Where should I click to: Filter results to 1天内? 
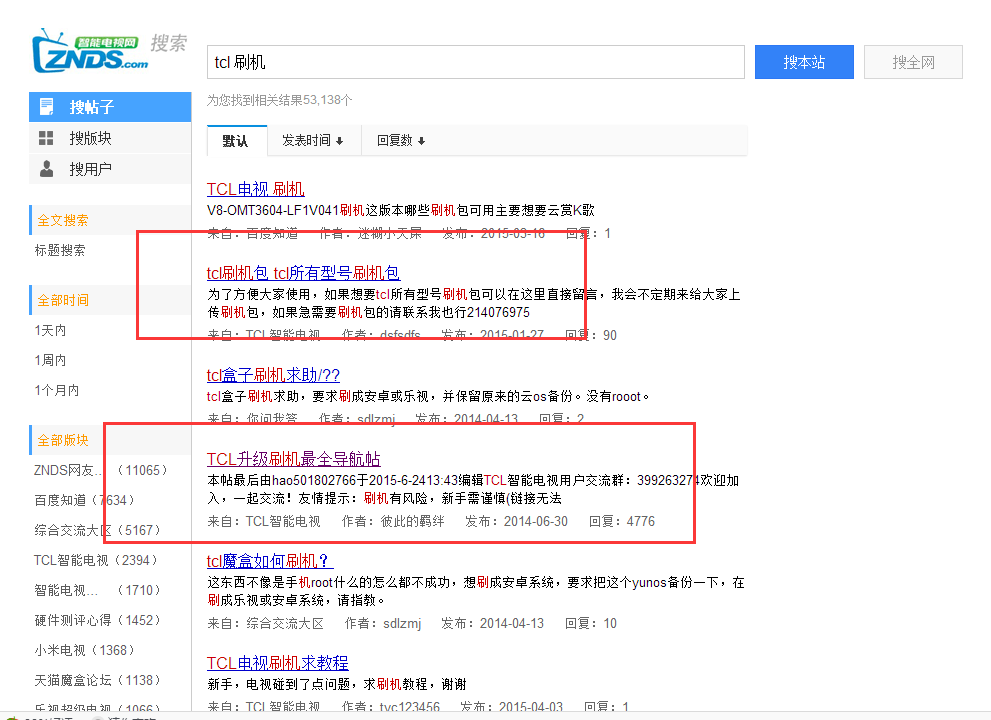click(x=51, y=330)
